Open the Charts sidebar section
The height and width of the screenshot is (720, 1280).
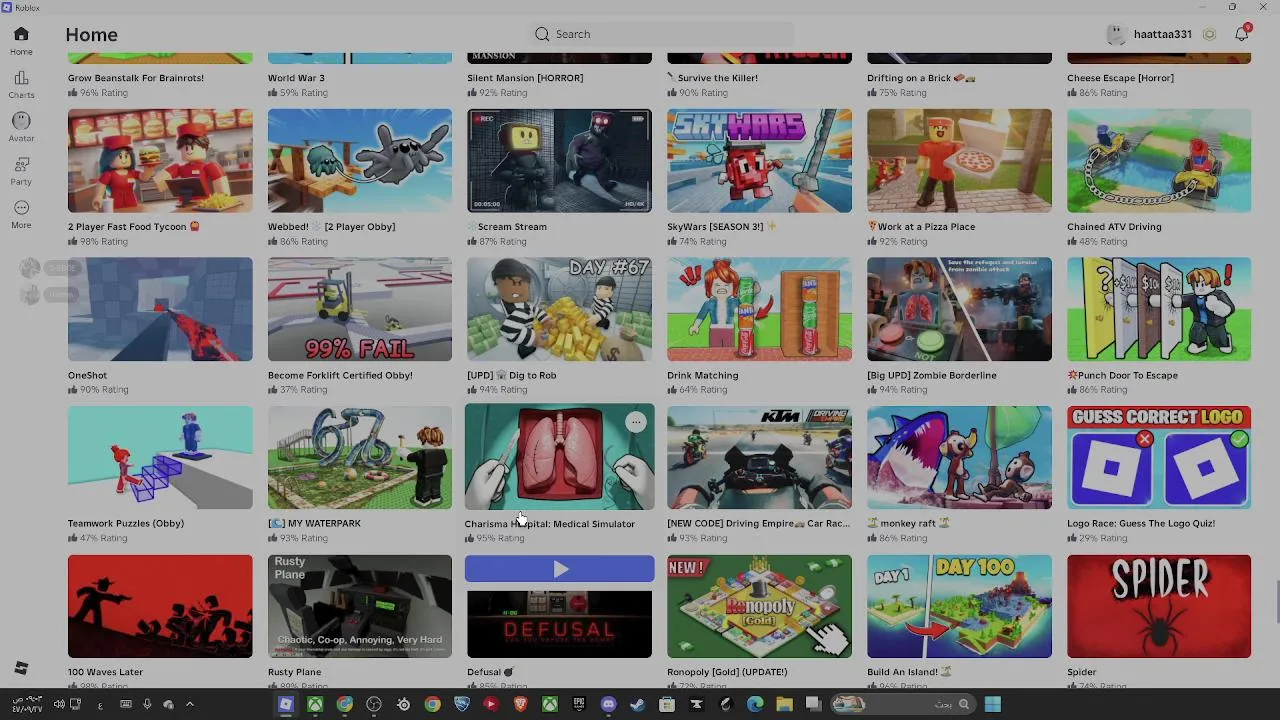(x=21, y=85)
